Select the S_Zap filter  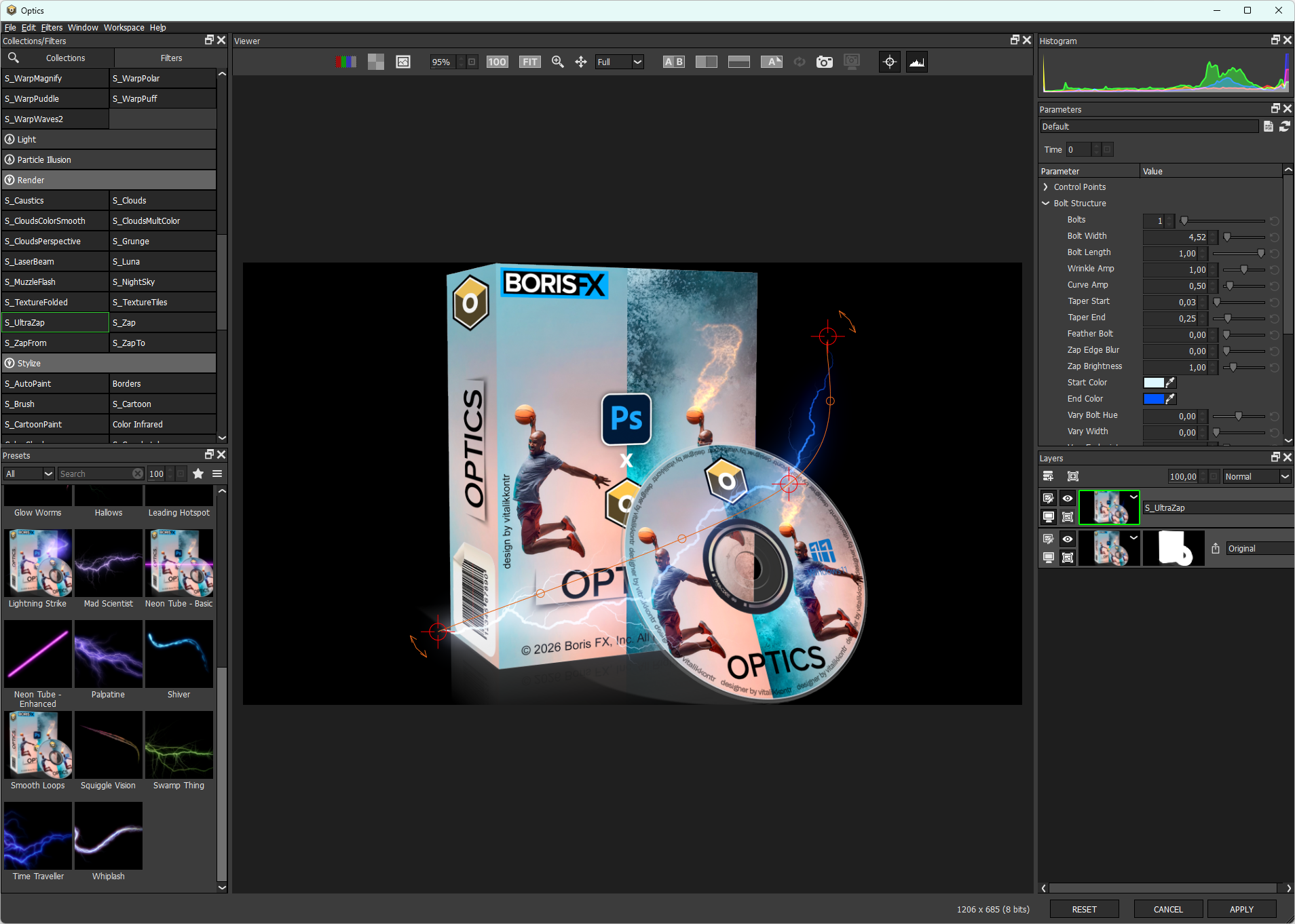tap(163, 323)
